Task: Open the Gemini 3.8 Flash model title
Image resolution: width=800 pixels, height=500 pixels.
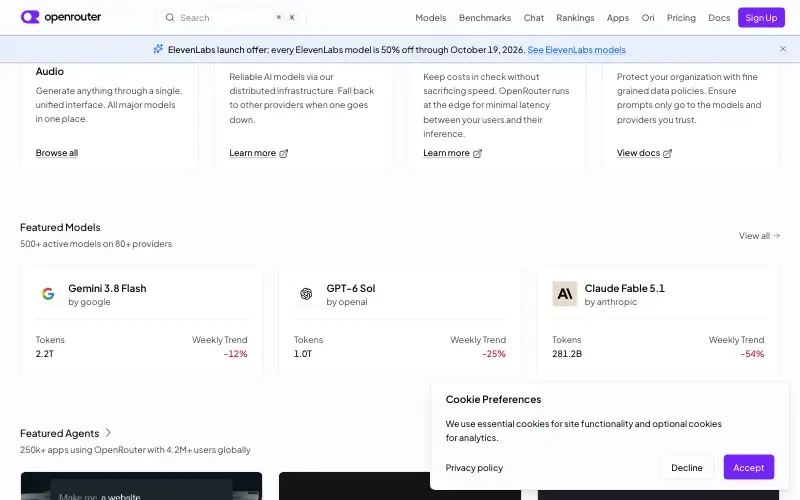Action: point(107,288)
